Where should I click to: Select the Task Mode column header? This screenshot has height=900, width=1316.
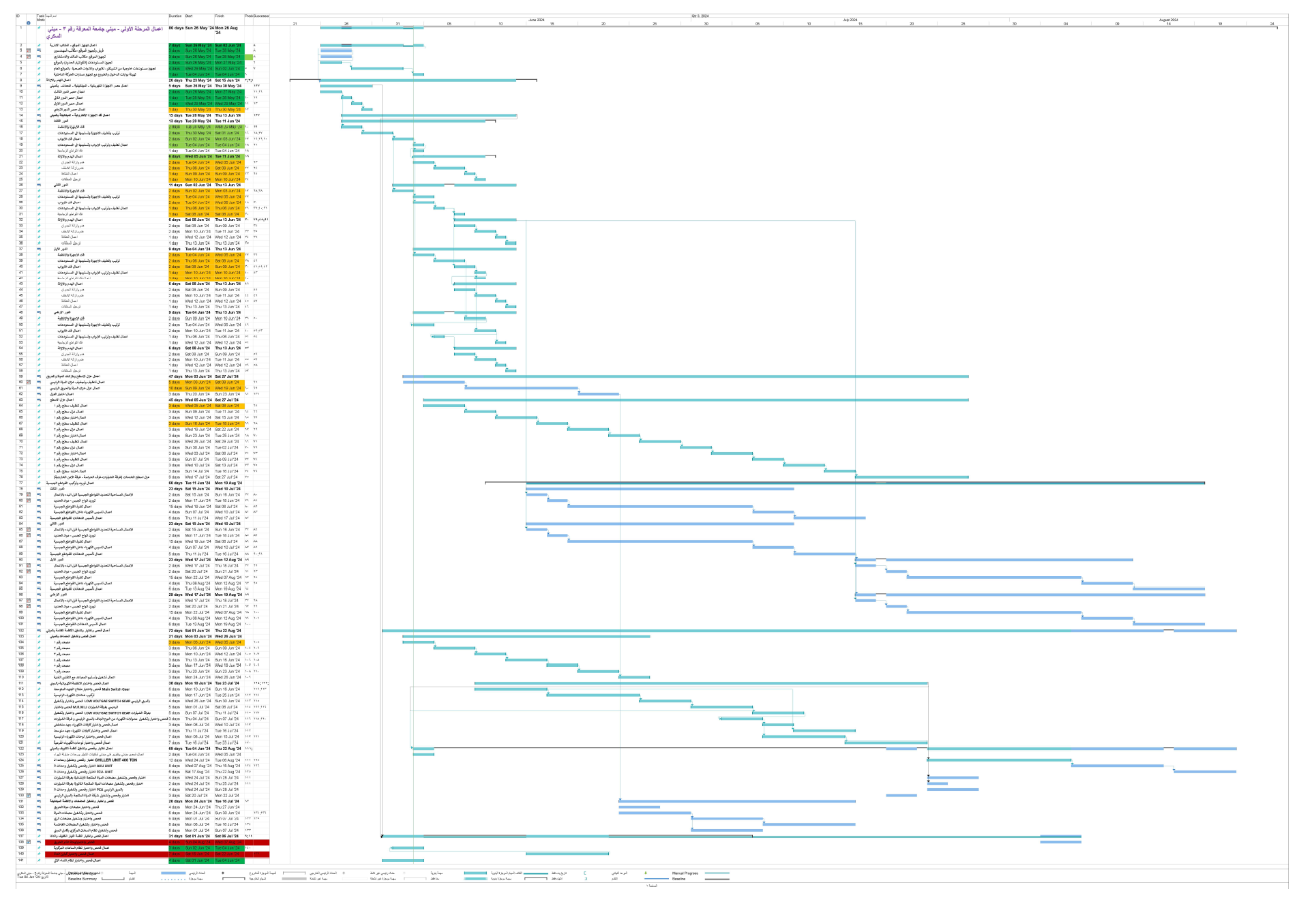[40, 18]
